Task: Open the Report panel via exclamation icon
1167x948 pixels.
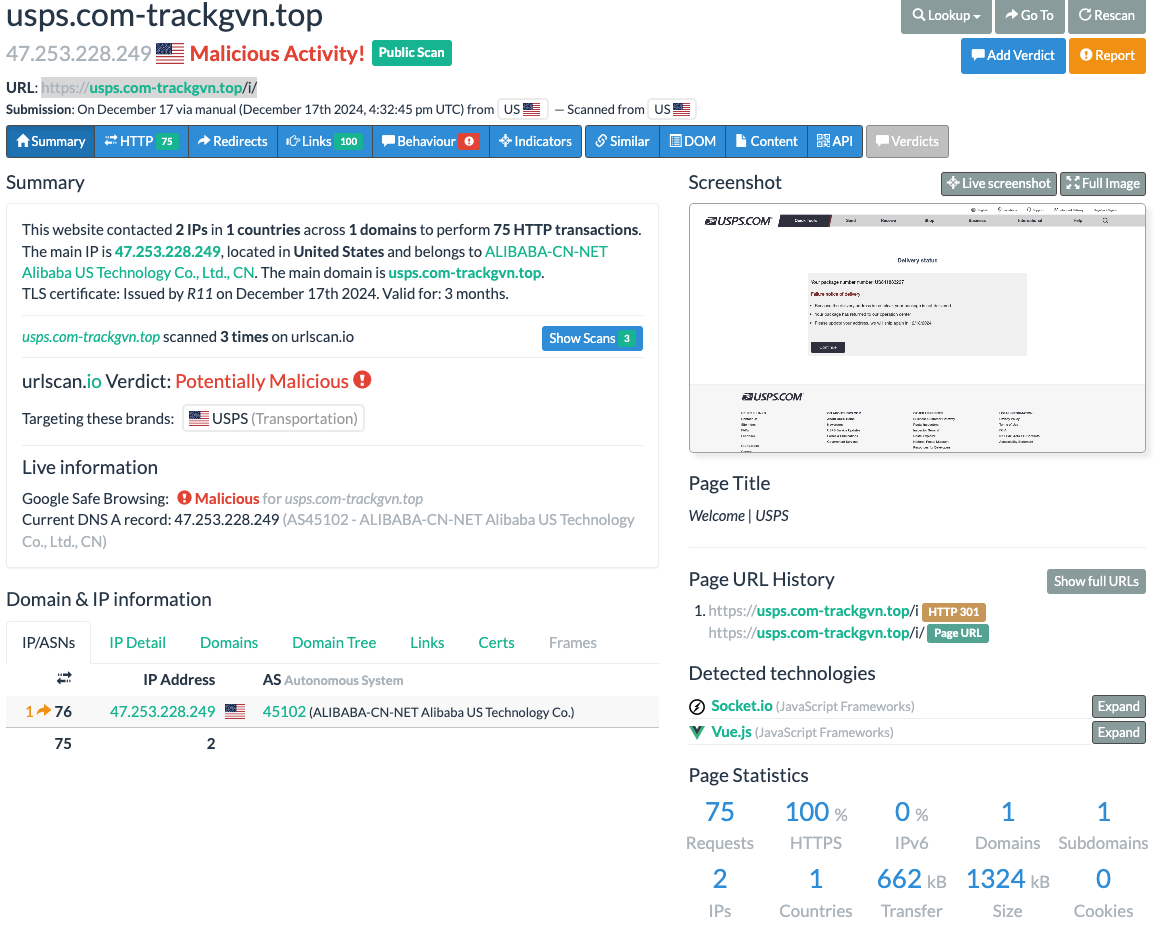Action: pyautogui.click(x=1087, y=56)
